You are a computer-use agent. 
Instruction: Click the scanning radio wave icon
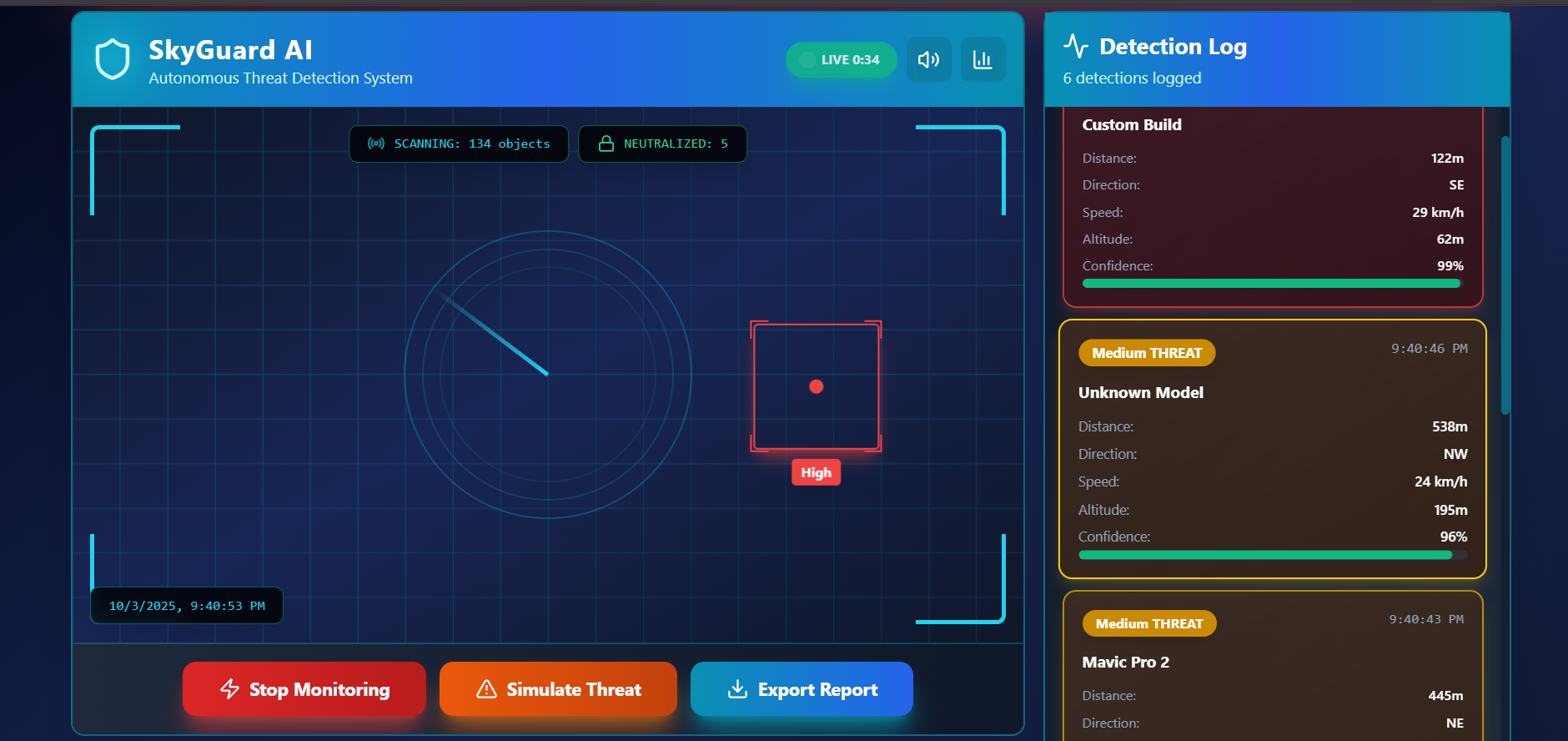[376, 144]
